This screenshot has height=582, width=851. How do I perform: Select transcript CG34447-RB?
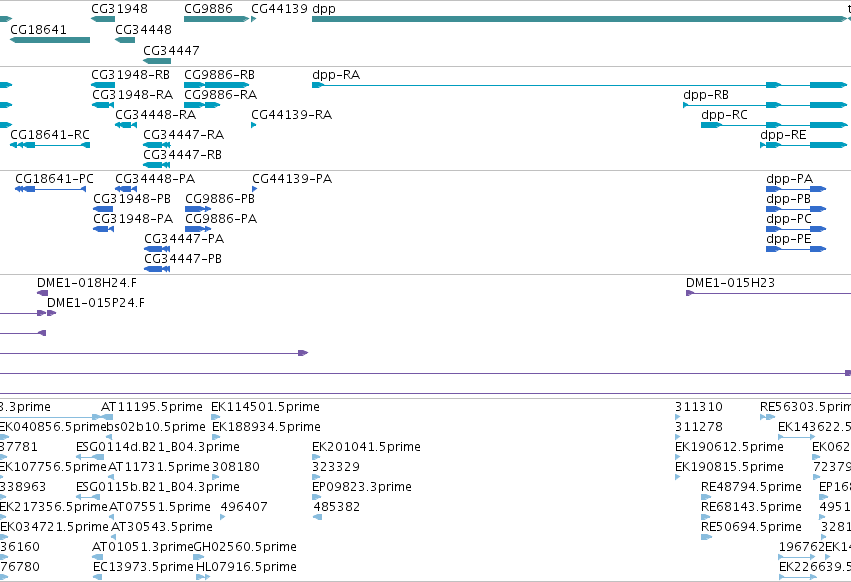tap(157, 165)
